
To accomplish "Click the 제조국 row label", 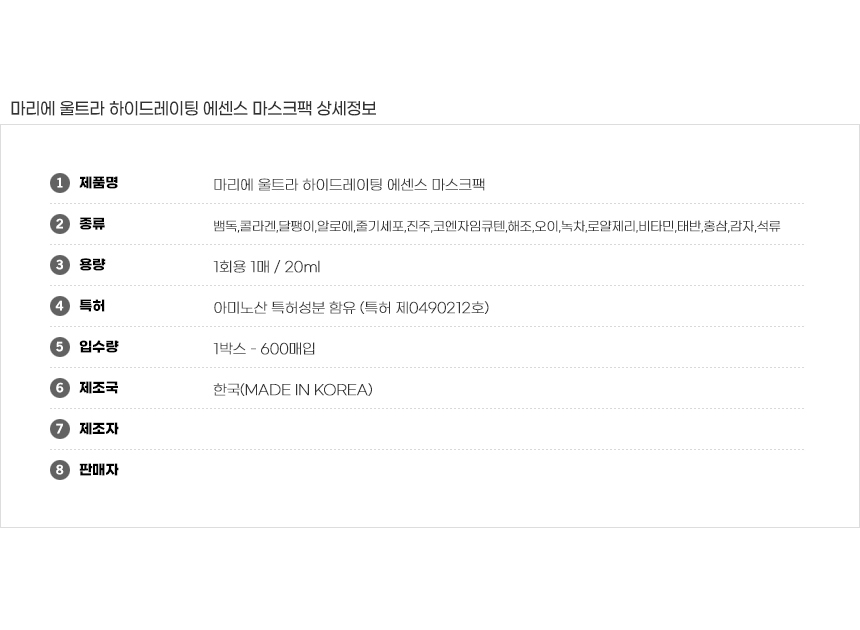I will [98, 388].
